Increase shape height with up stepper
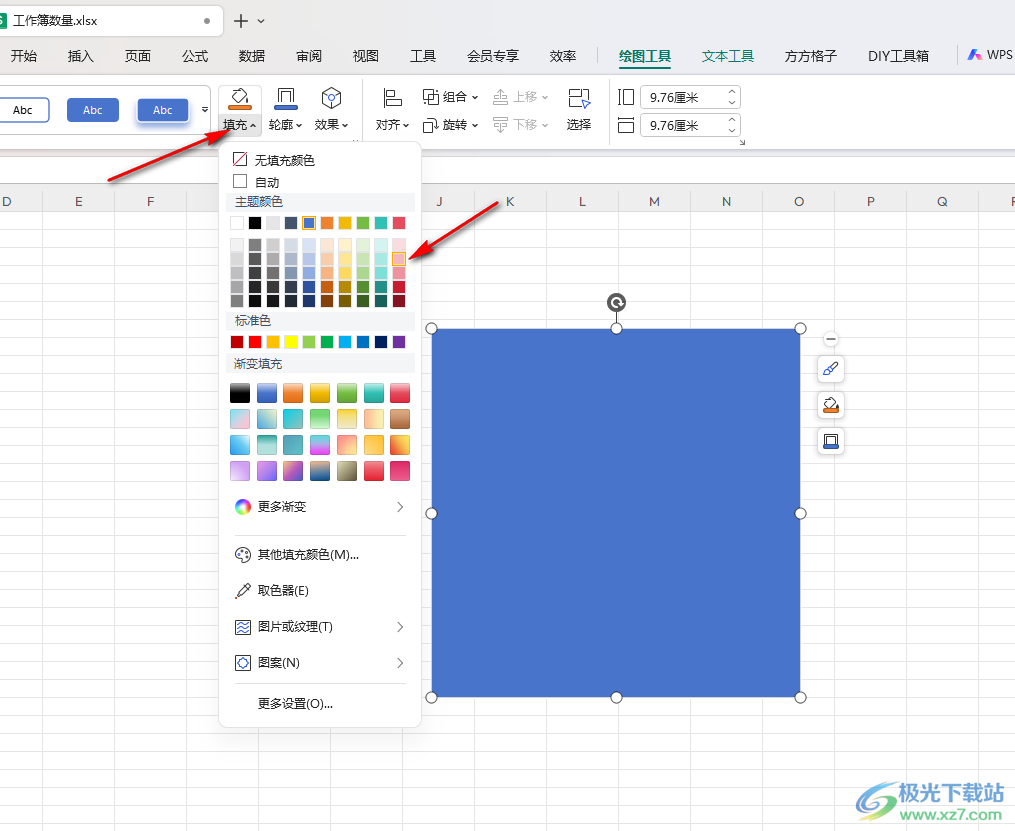1015x831 pixels. (x=732, y=91)
